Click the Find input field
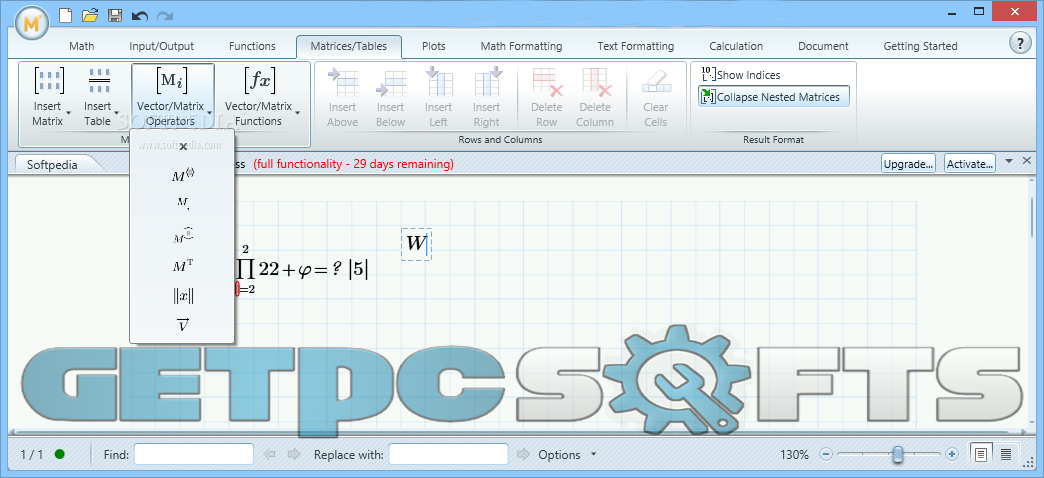This screenshot has width=1044, height=478. 194,454
